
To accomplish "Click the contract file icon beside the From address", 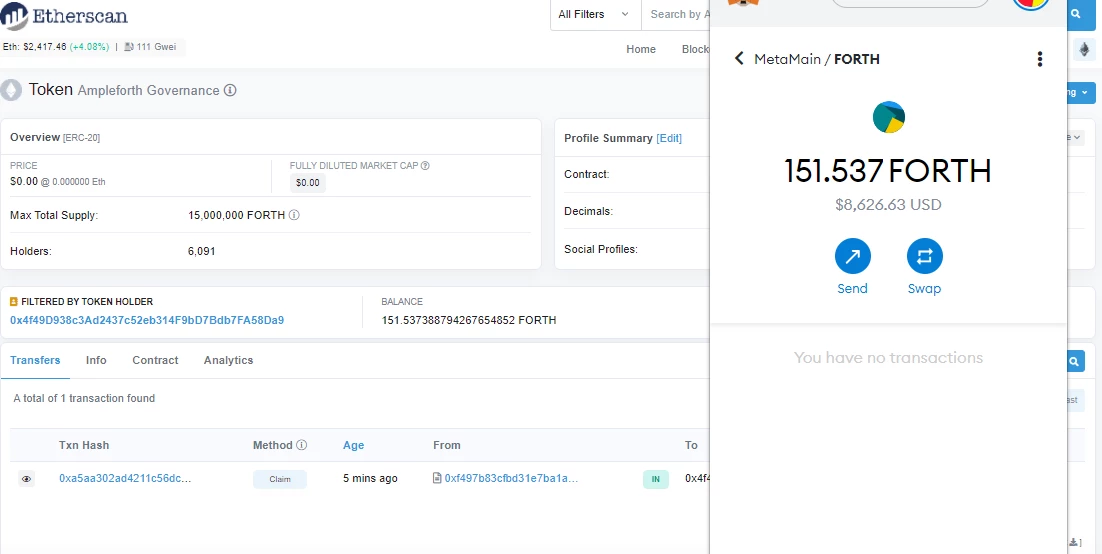I will click(437, 478).
